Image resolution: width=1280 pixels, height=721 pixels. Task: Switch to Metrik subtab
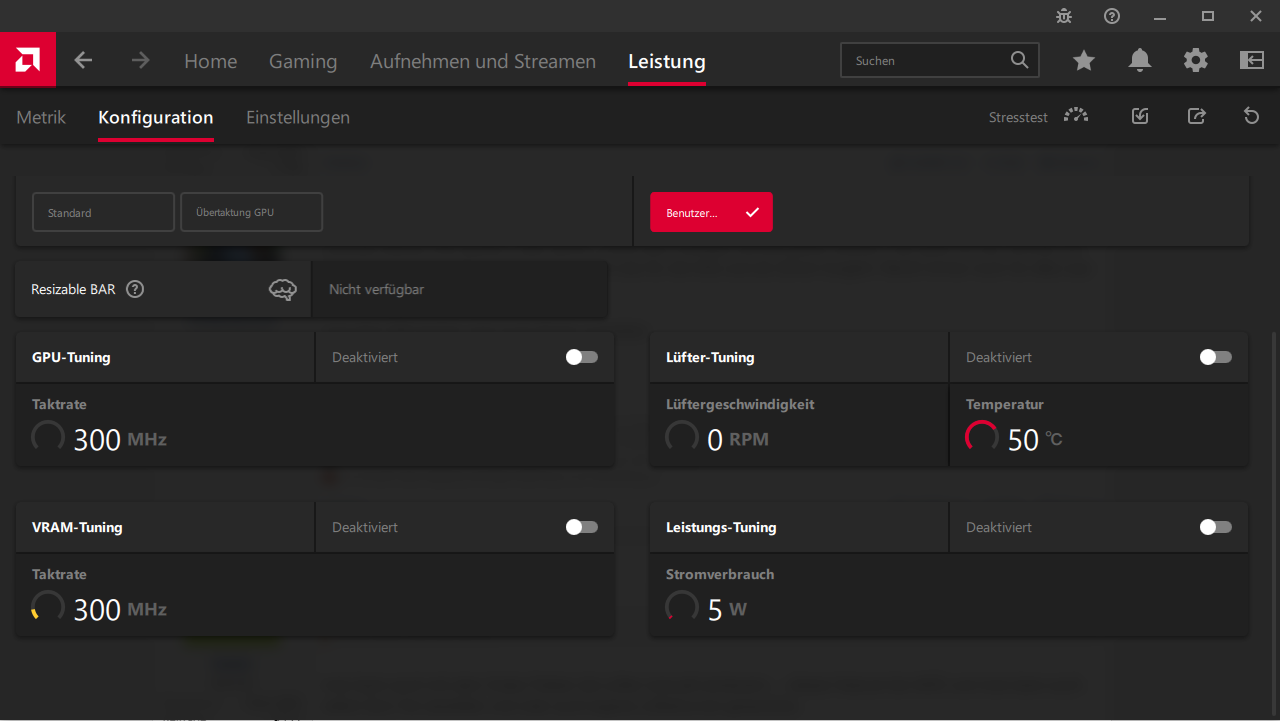tap(41, 117)
